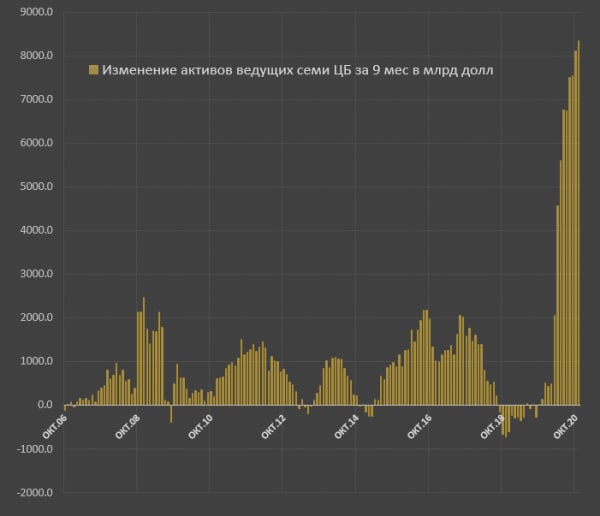The width and height of the screenshot is (600, 516).
Task: Click the x-axis label ОКТ.08
Action: (127, 427)
